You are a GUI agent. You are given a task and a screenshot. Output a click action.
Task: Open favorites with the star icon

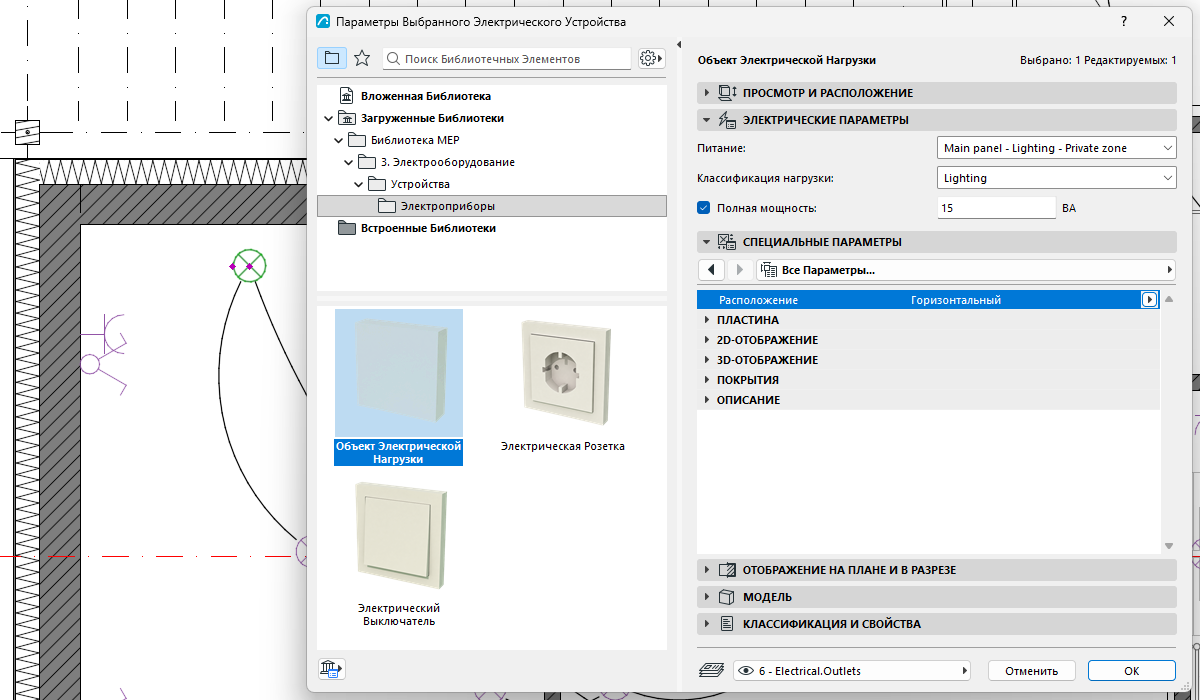362,58
